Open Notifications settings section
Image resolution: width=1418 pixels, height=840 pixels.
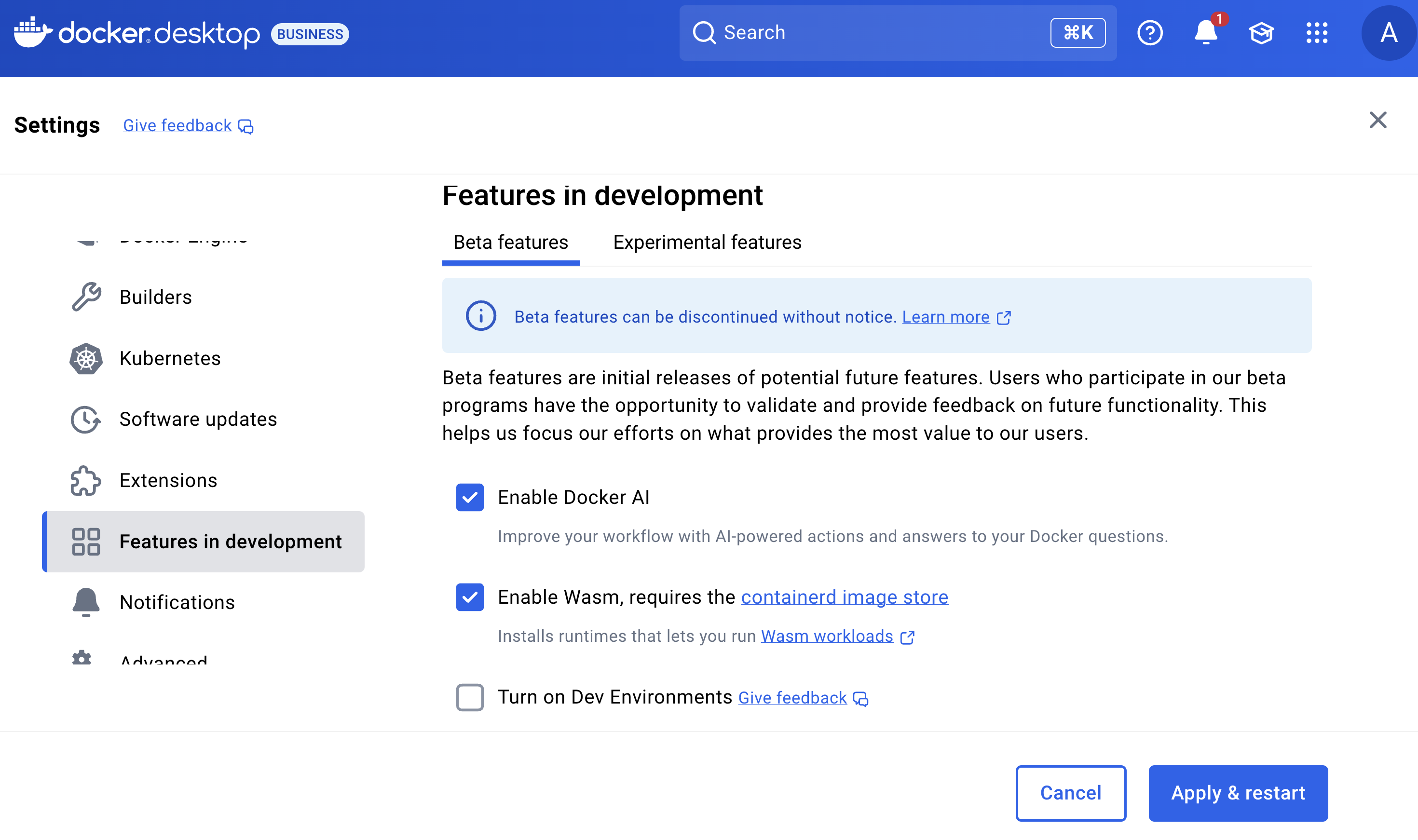(203, 602)
